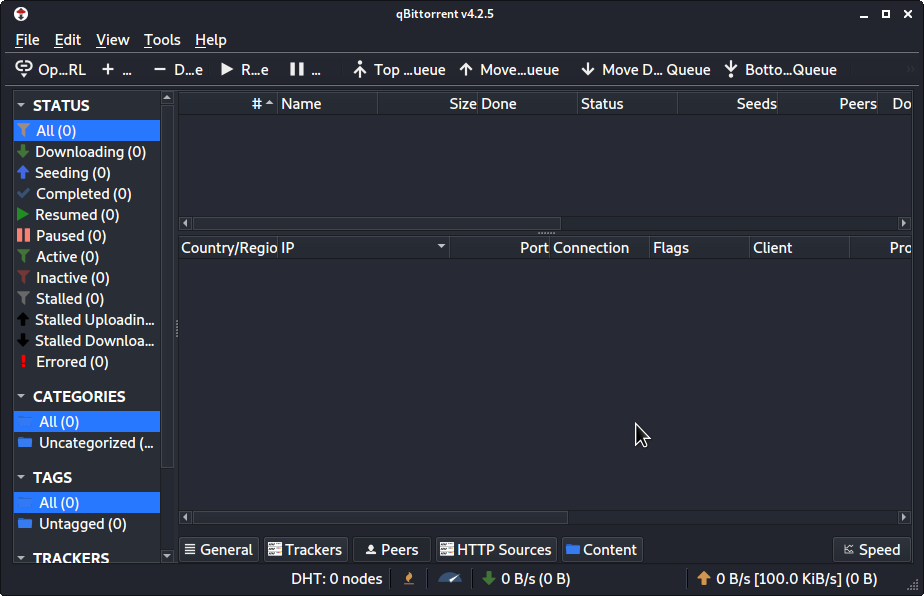Collapse the TAGS section

tap(21, 478)
